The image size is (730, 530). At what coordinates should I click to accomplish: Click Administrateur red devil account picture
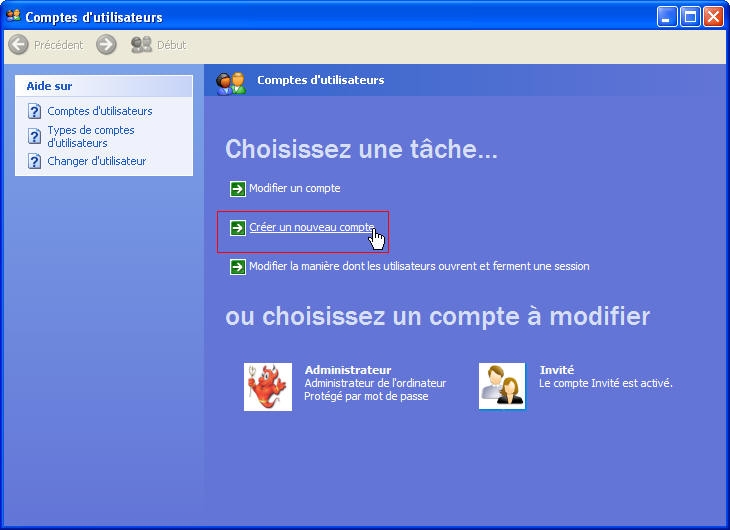268,387
